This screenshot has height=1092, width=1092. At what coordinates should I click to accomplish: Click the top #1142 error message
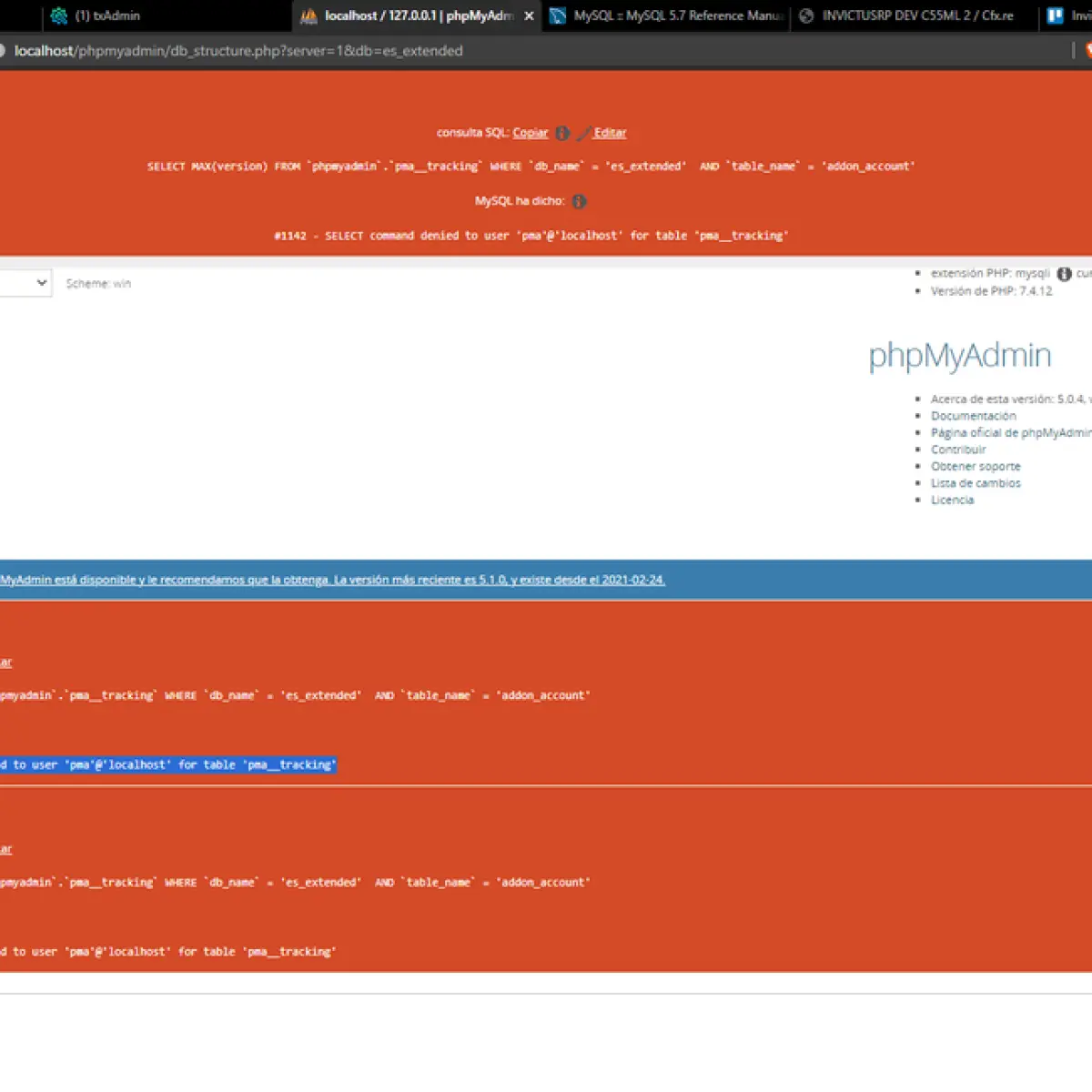[531, 236]
